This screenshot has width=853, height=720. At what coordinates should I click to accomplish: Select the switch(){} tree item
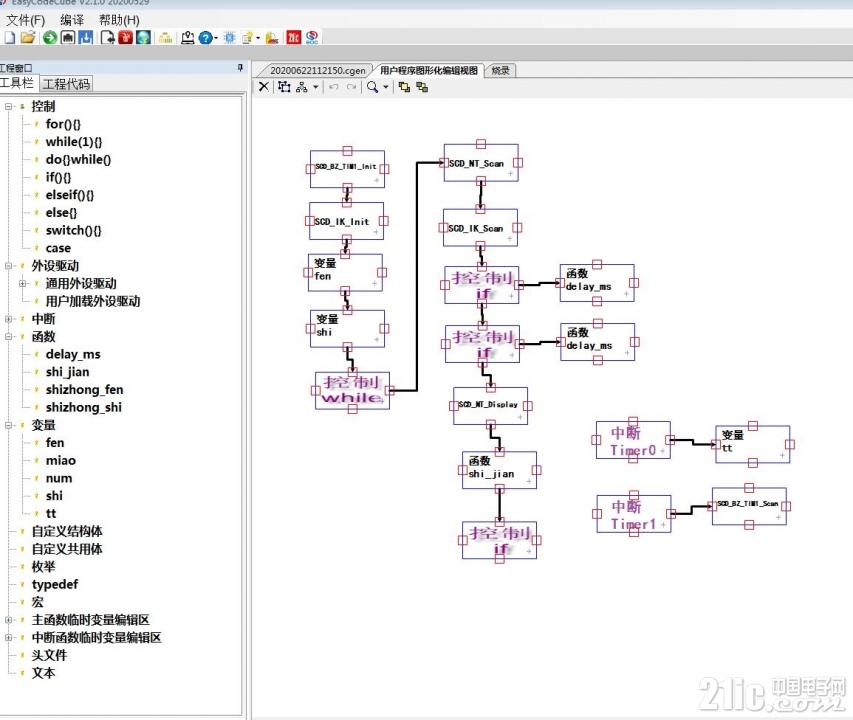[x=73, y=231]
